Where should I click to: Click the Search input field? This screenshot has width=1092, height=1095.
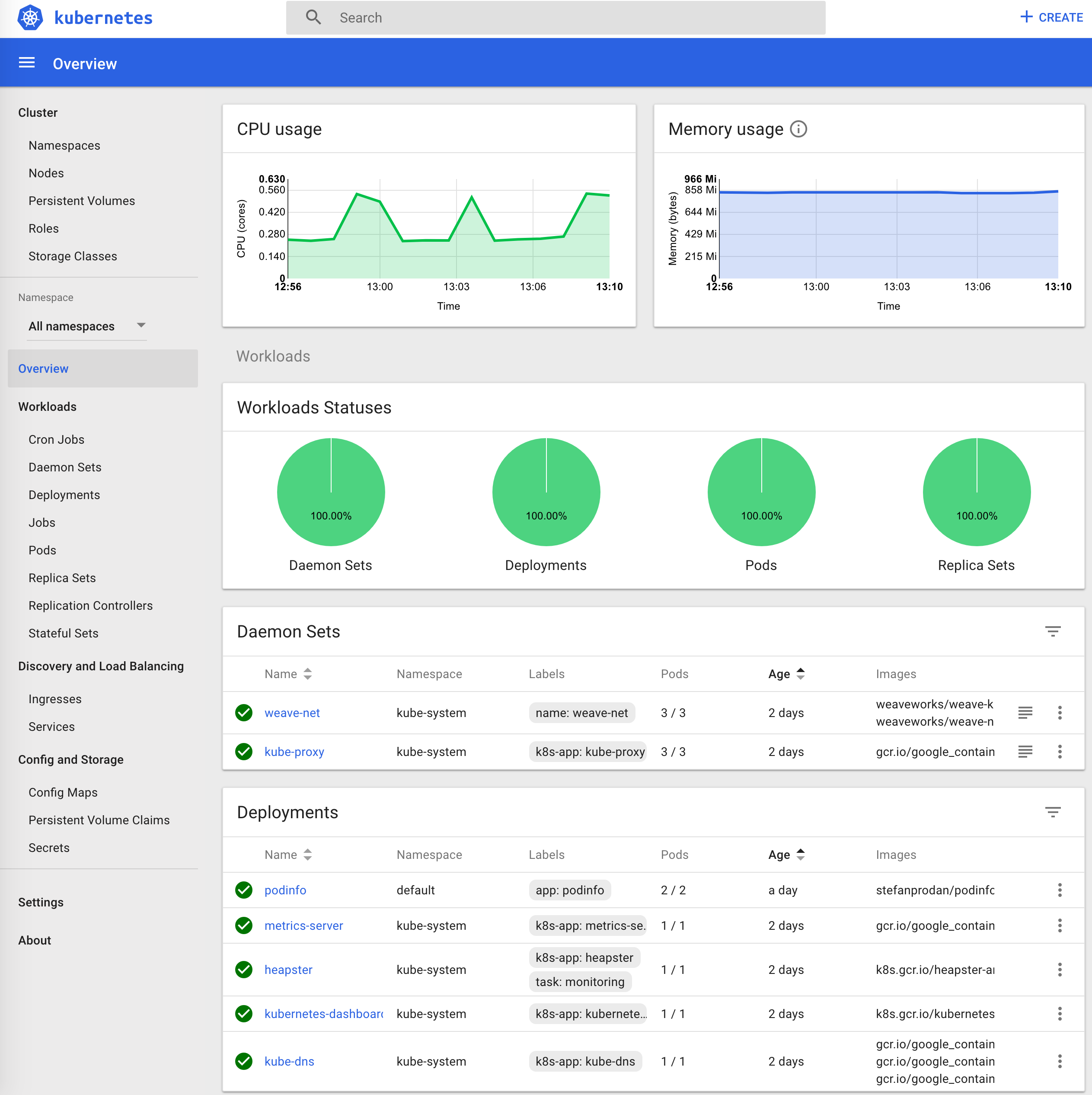[556, 18]
